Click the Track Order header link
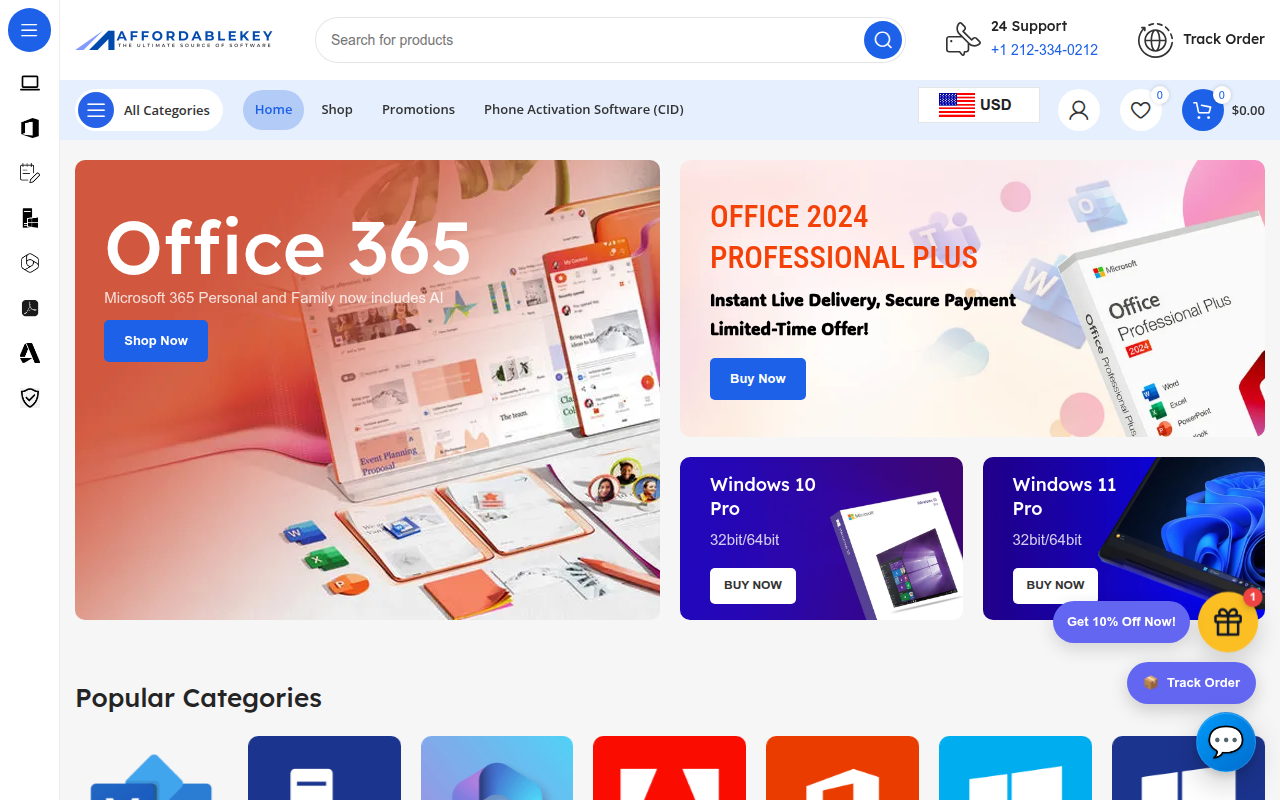 point(1224,39)
